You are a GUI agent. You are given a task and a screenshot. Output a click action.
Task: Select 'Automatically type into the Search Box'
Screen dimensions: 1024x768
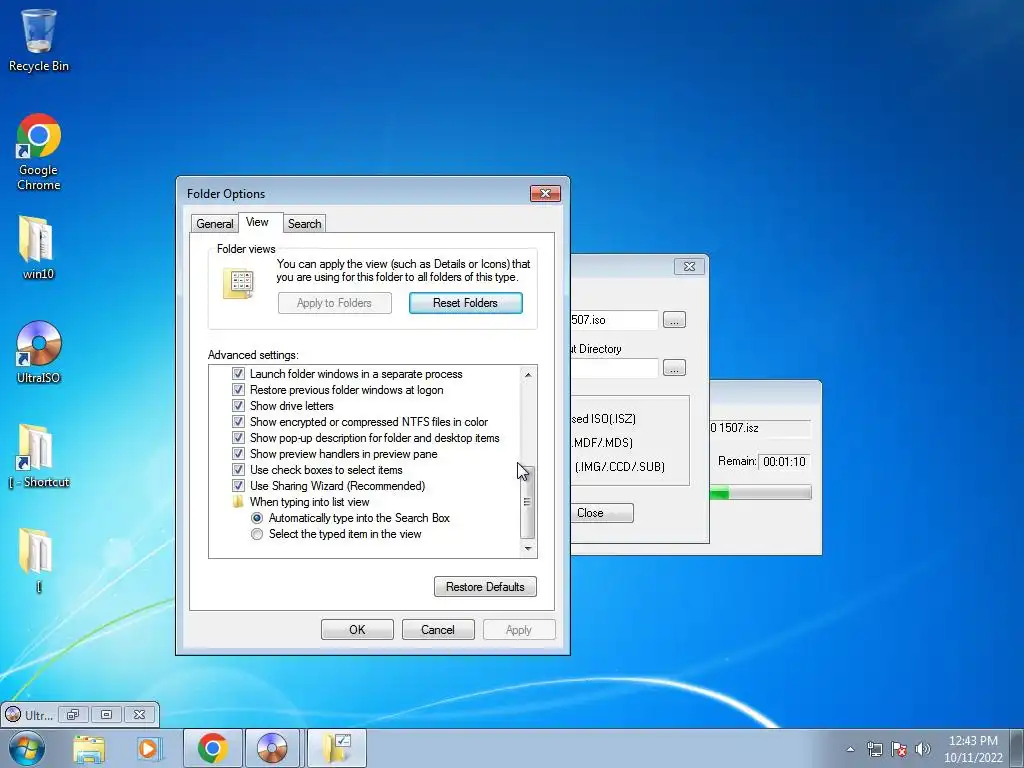(x=257, y=518)
